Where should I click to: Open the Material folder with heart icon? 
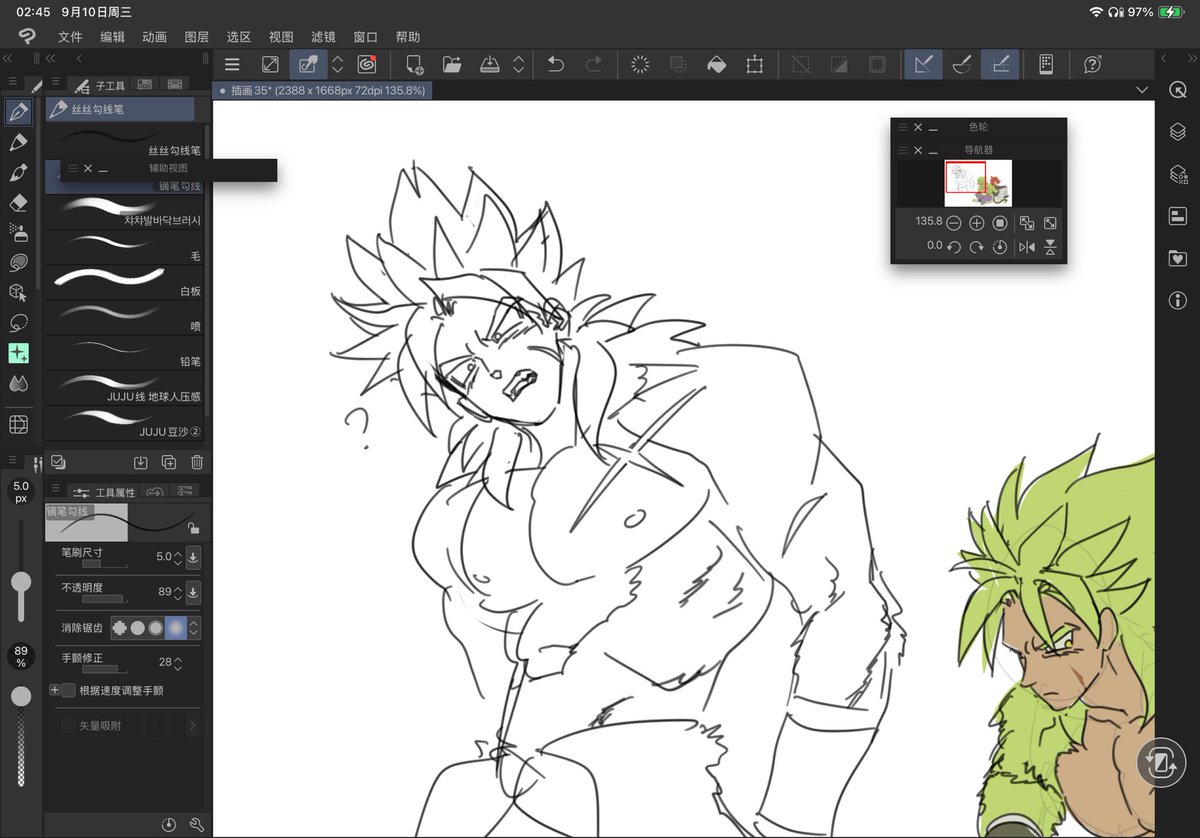(1177, 258)
